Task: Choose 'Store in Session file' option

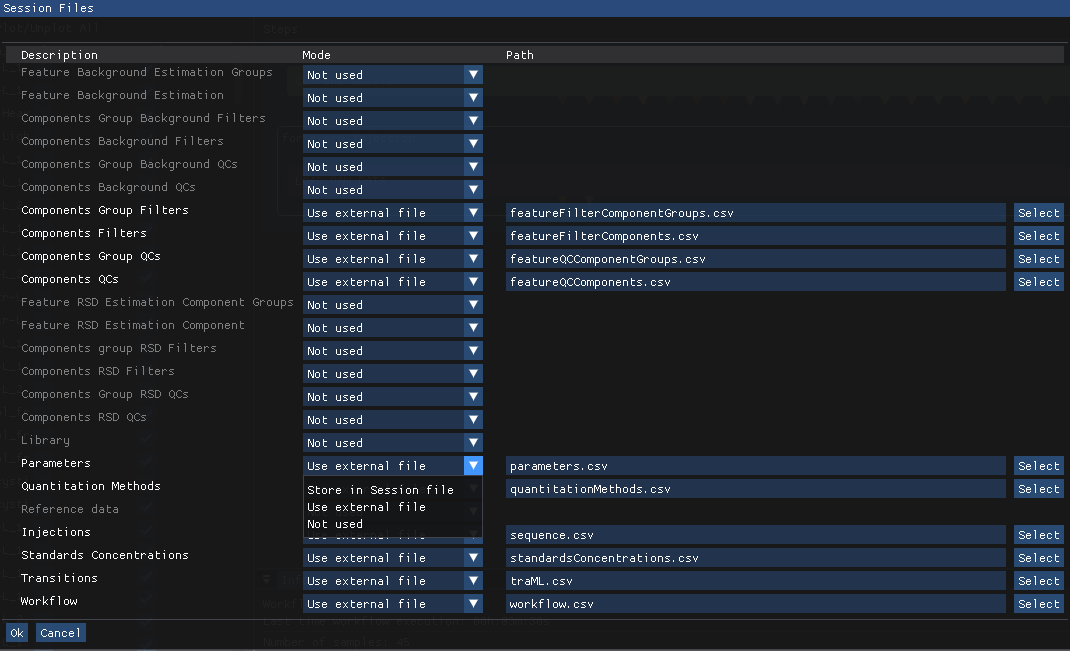Action: (x=380, y=490)
